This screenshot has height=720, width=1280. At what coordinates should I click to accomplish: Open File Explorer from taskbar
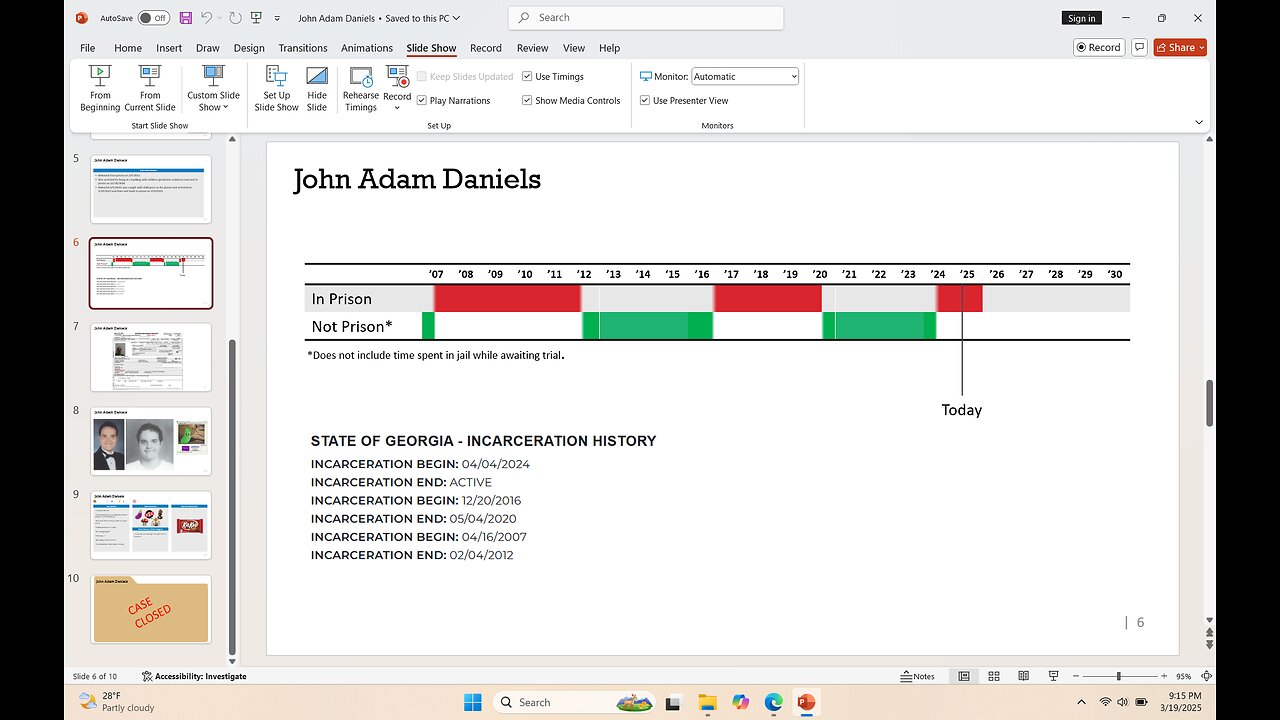pos(707,702)
